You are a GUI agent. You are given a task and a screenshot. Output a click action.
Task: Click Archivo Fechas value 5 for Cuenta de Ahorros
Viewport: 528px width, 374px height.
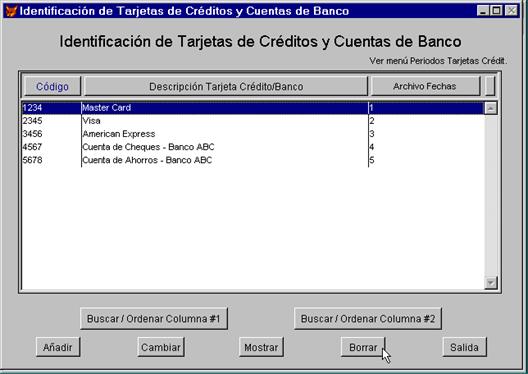point(372,160)
